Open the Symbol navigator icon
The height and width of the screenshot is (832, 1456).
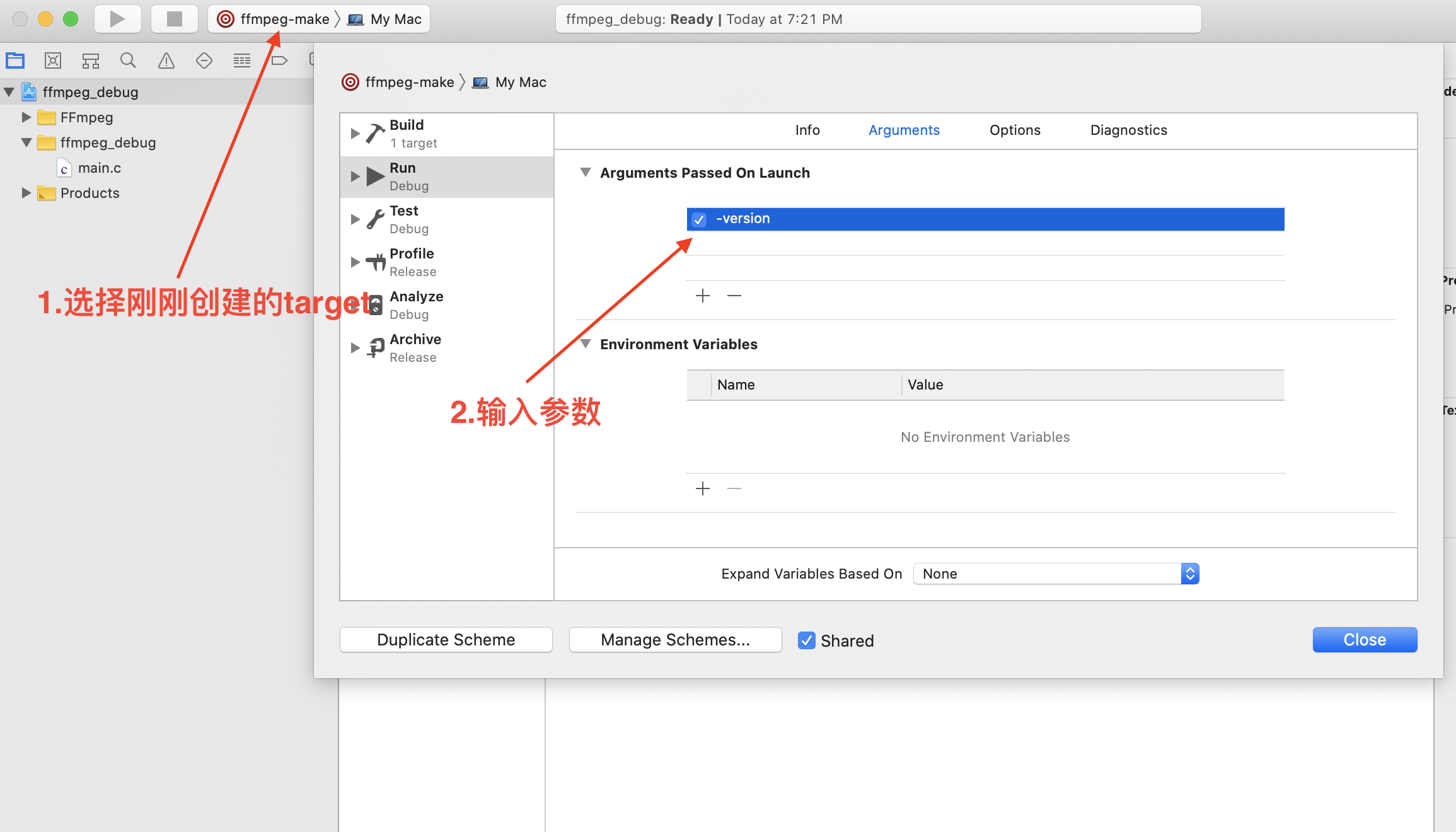pos(91,61)
